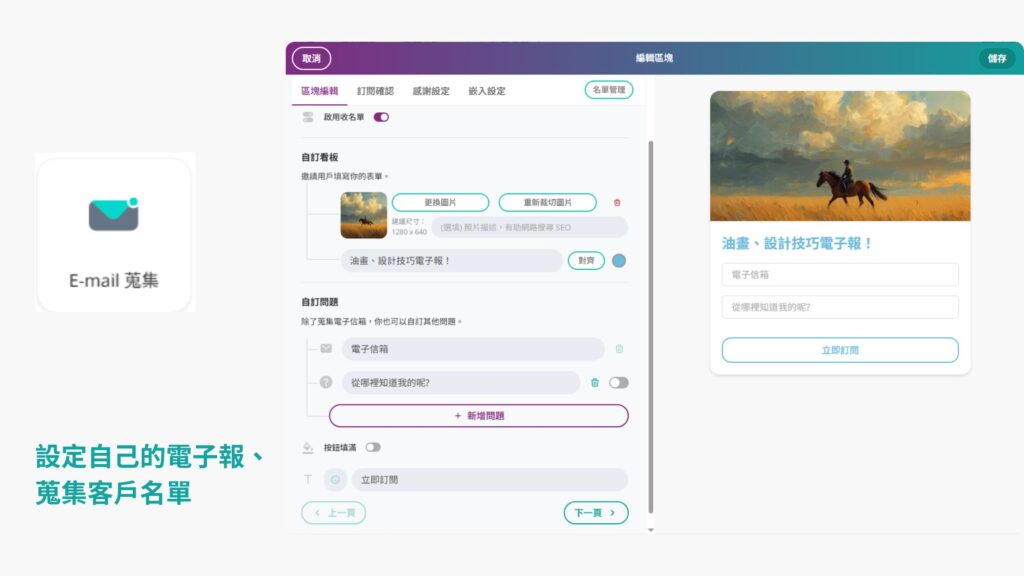Go to next page with 下一頁 chevron

tap(596, 513)
